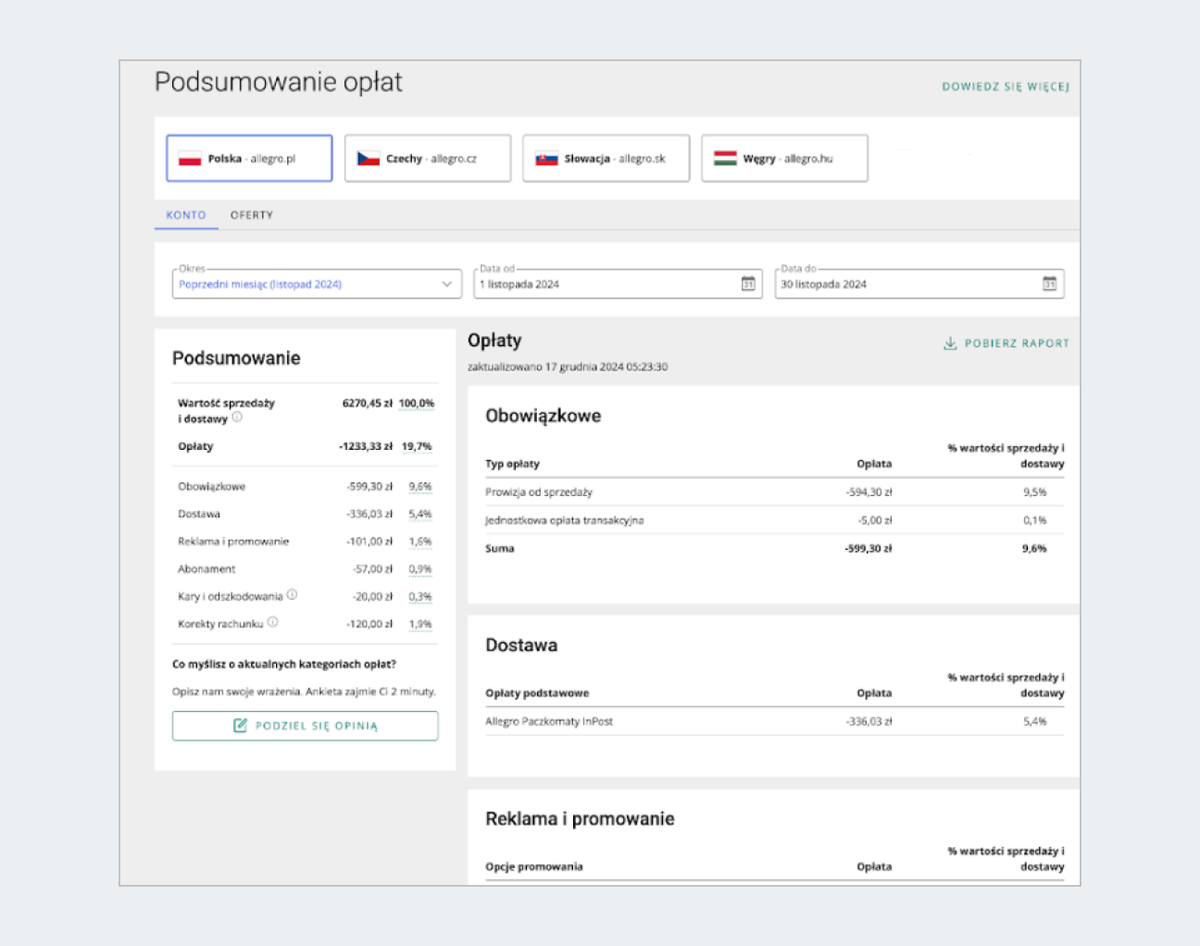Select Abonament row label in summary

click(207, 569)
